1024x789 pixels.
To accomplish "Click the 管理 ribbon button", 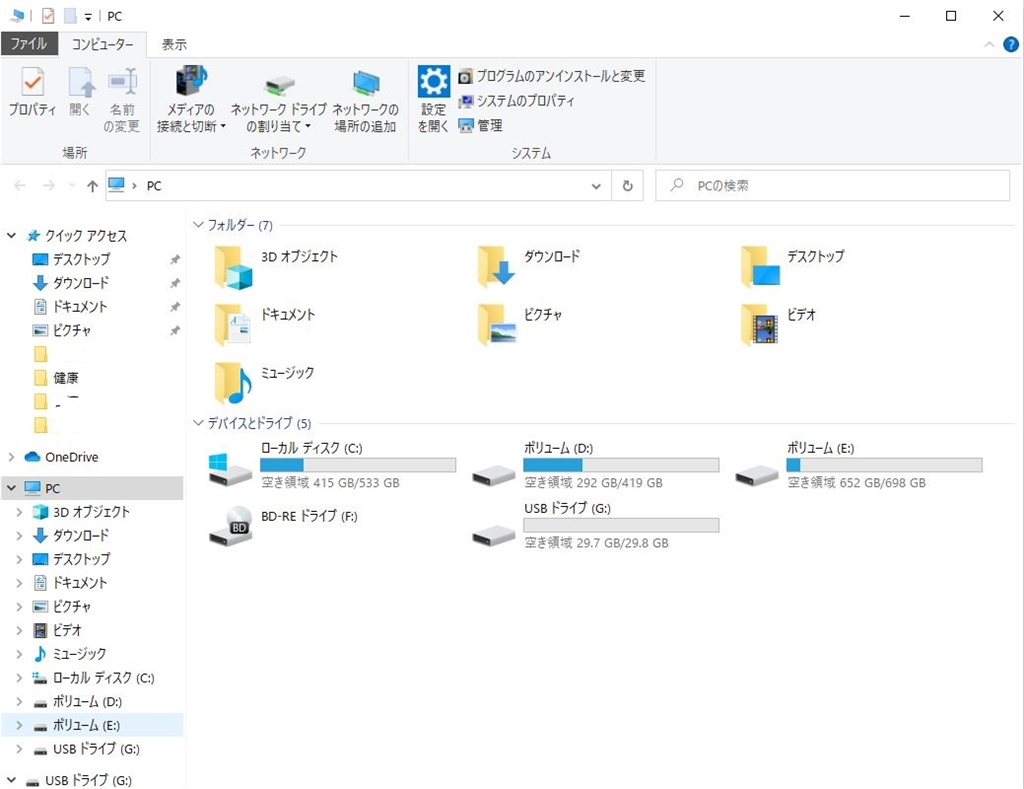I will coord(480,125).
